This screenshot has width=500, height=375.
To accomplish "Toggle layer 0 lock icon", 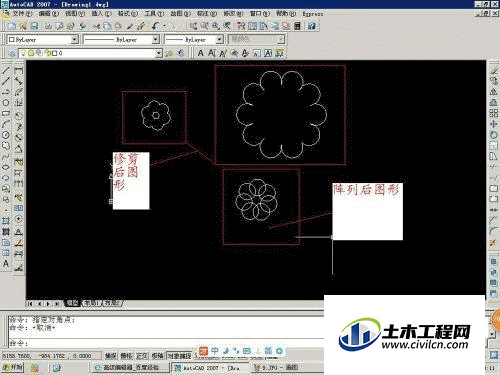I will tap(47, 53).
